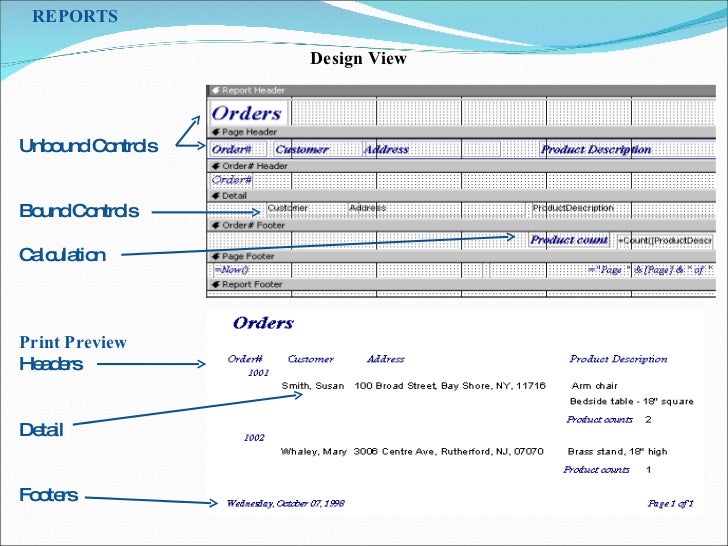Click the arrow icon beside Order# Footer
The image size is (728, 546).
pyautogui.click(x=215, y=226)
